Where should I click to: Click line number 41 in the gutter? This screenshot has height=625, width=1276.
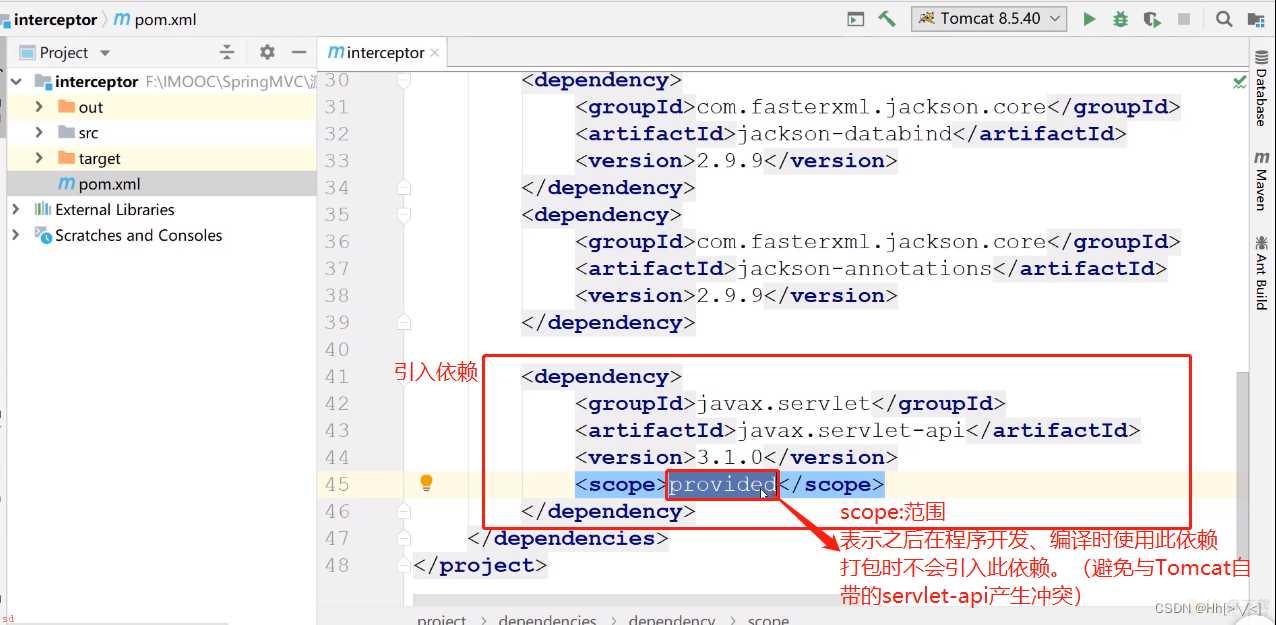tap(337, 376)
